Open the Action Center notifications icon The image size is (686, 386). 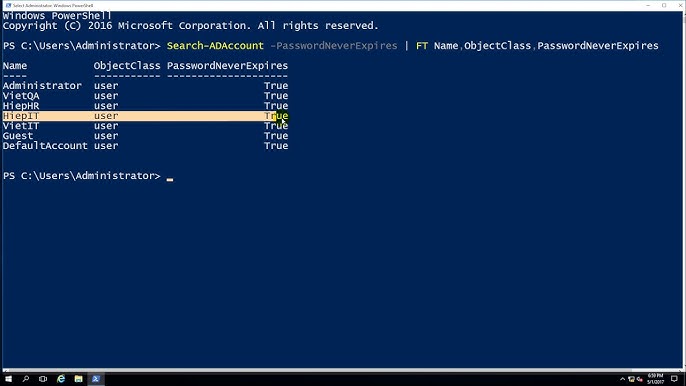pyautogui.click(x=674, y=379)
